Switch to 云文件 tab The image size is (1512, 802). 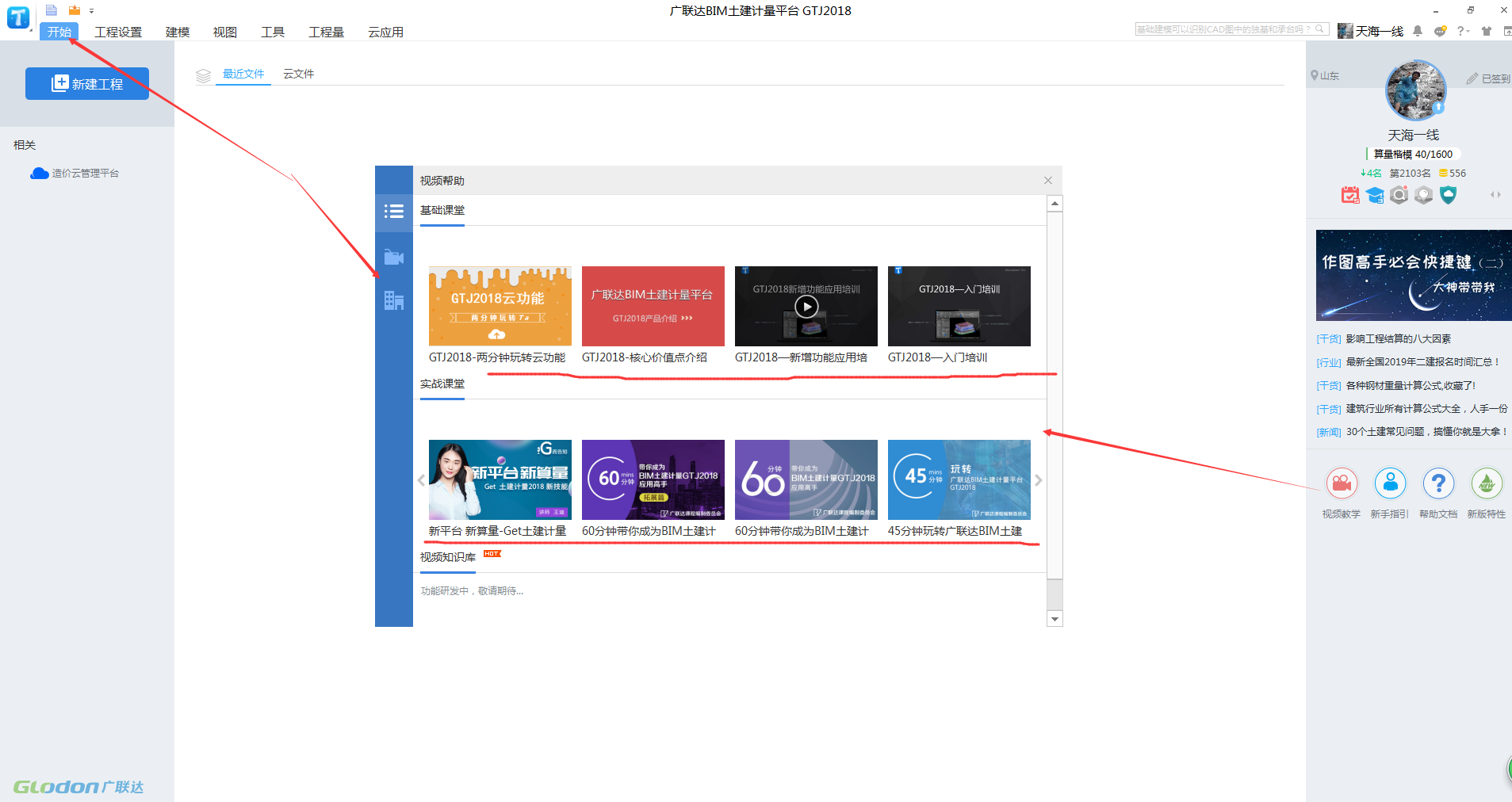[299, 74]
